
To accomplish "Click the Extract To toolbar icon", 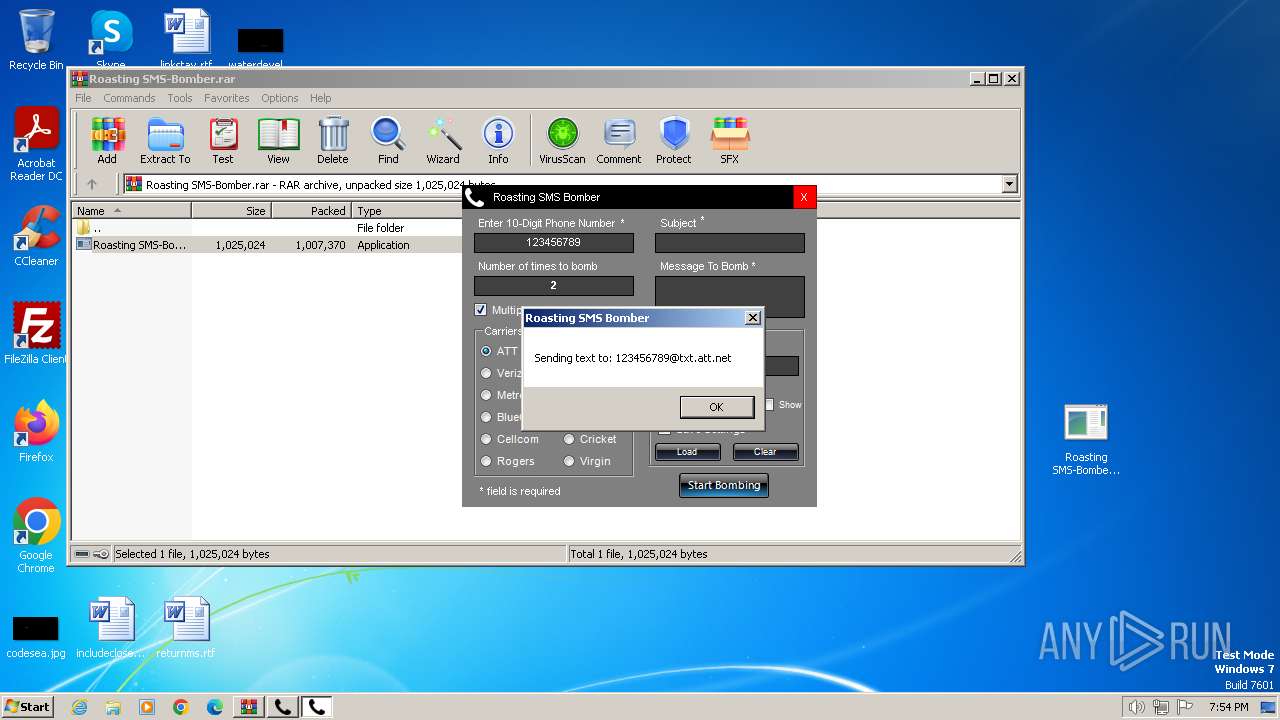I will click(x=165, y=140).
